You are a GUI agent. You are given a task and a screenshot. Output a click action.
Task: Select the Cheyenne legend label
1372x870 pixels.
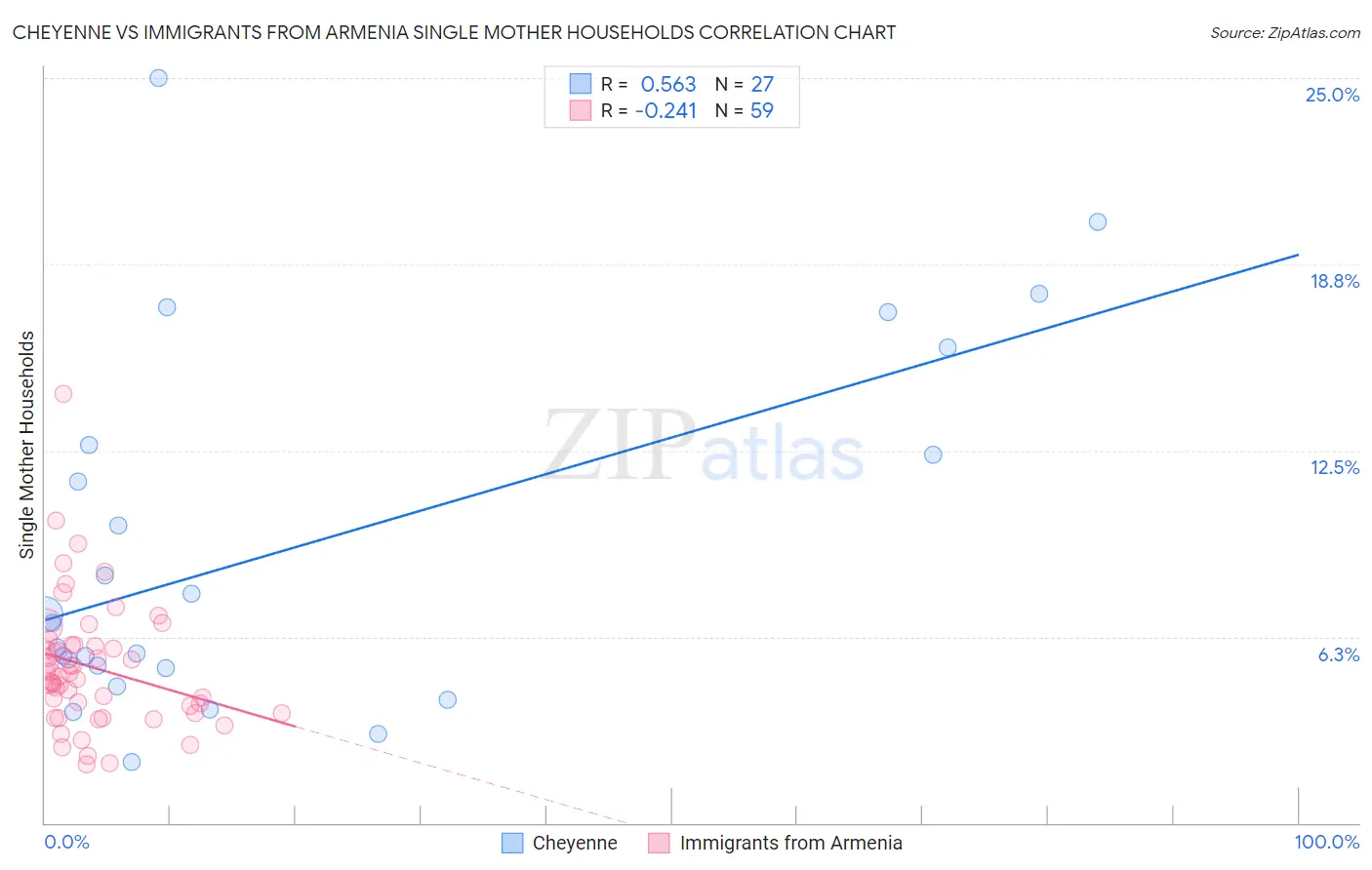coord(575,843)
